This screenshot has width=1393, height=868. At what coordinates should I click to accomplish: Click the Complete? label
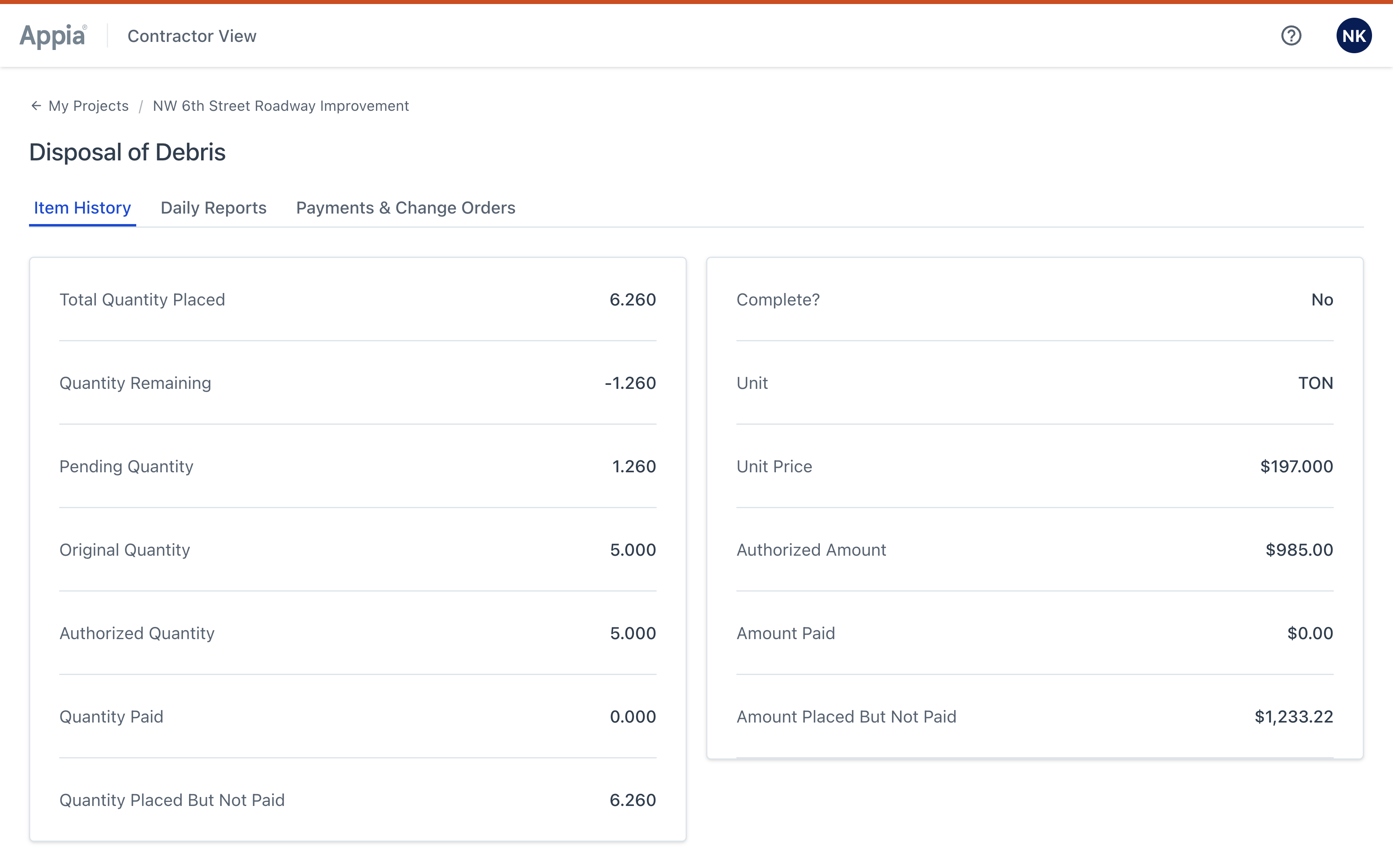point(778,300)
